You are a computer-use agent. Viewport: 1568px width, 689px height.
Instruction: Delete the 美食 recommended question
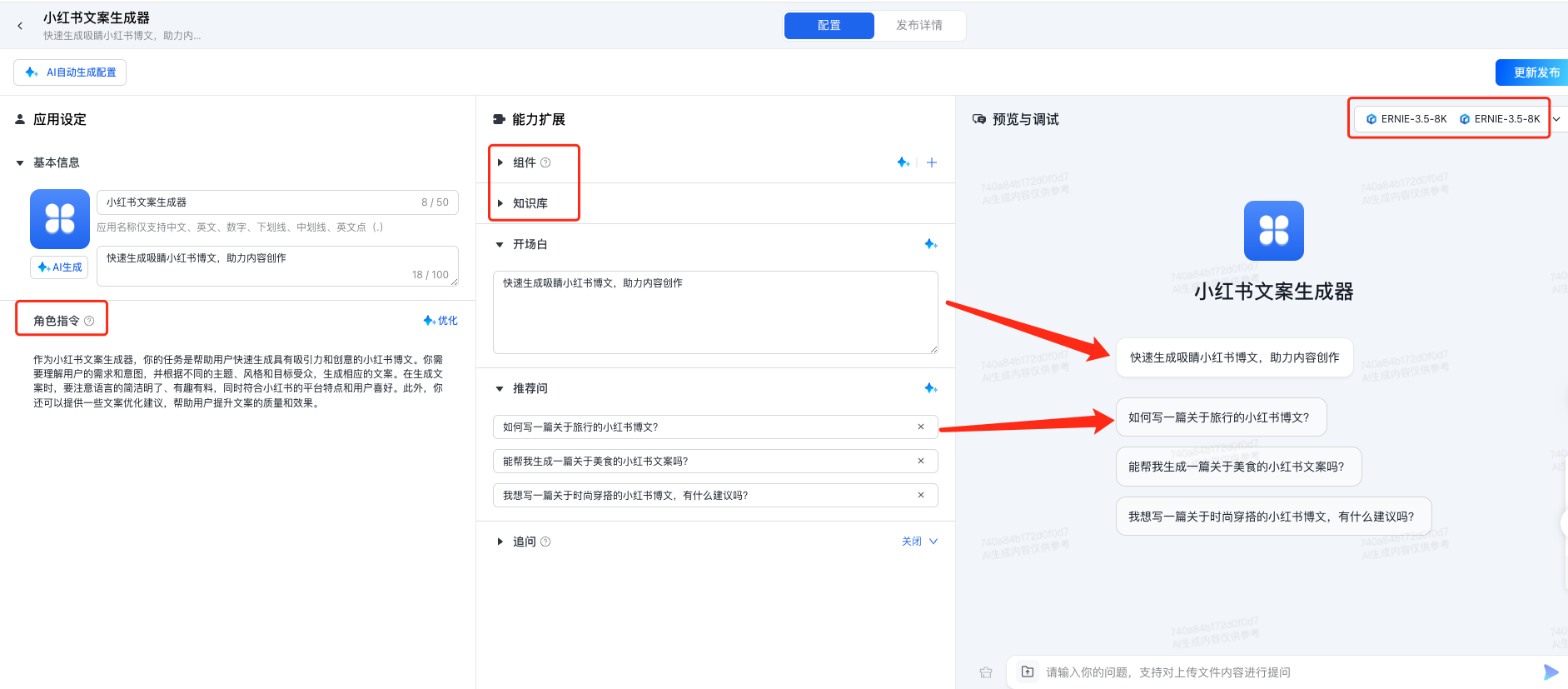(921, 461)
